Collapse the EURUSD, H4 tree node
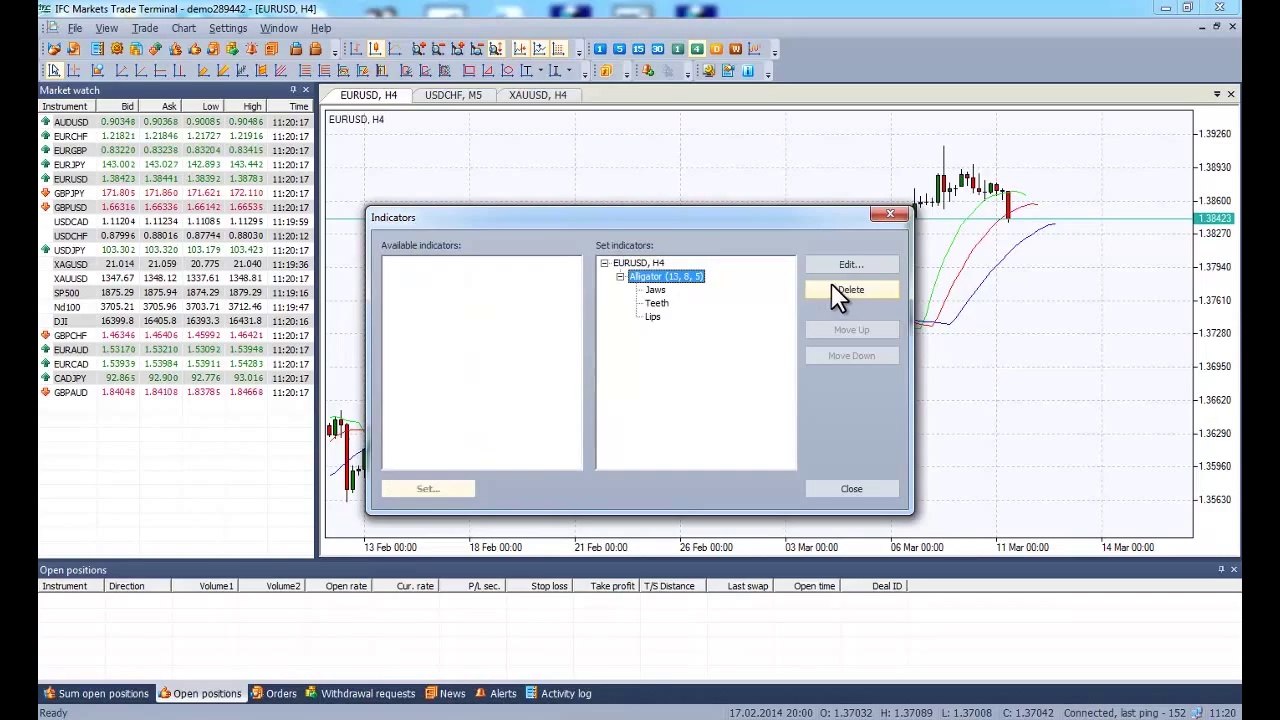 604,263
